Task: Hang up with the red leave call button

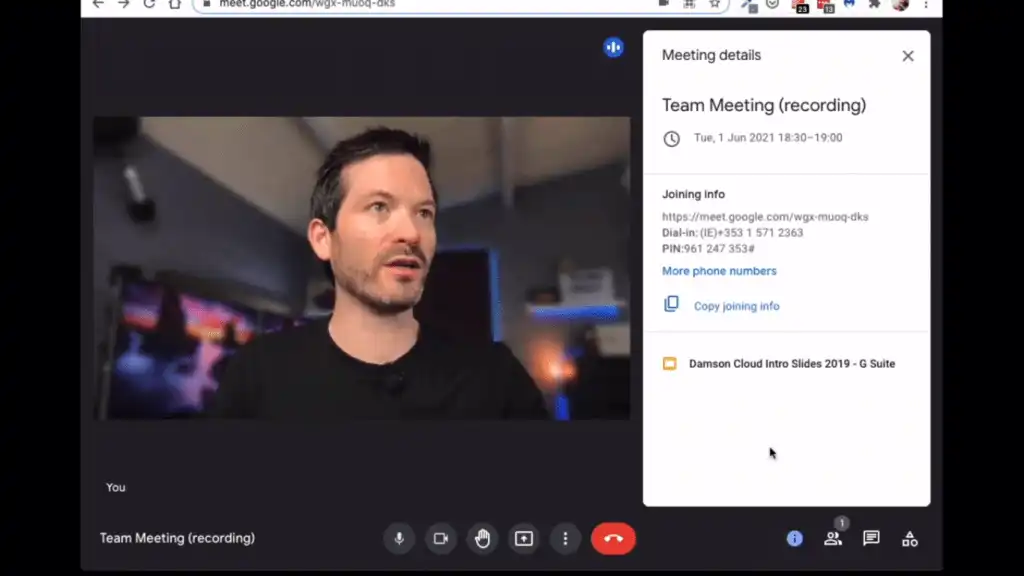Action: (x=613, y=539)
